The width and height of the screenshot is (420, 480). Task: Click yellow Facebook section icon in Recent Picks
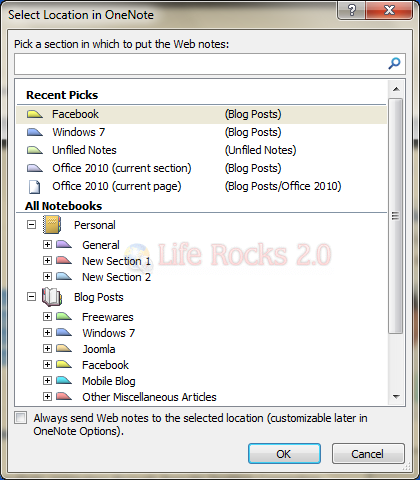[x=35, y=114]
